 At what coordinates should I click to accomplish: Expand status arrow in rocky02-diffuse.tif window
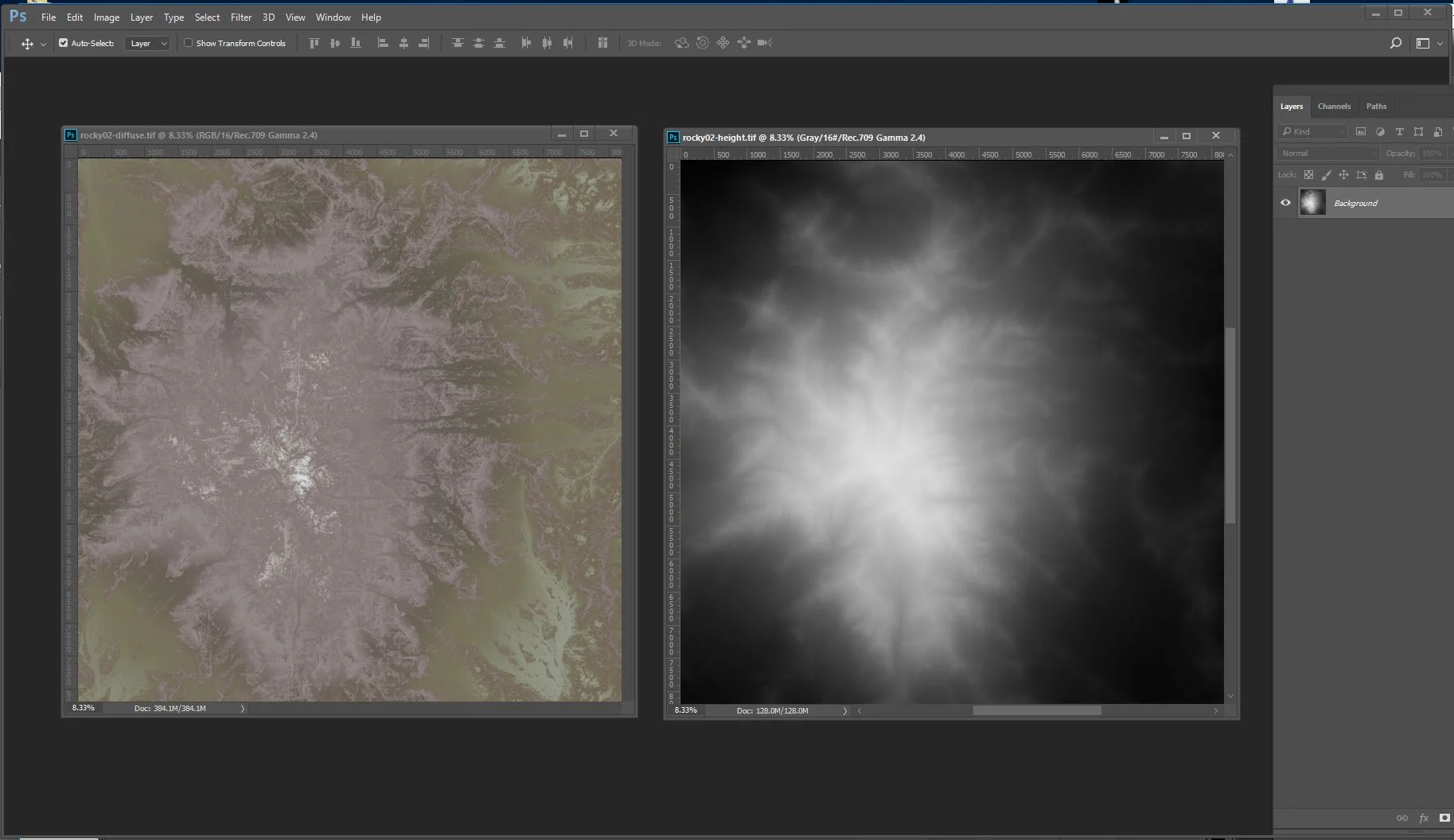[243, 708]
